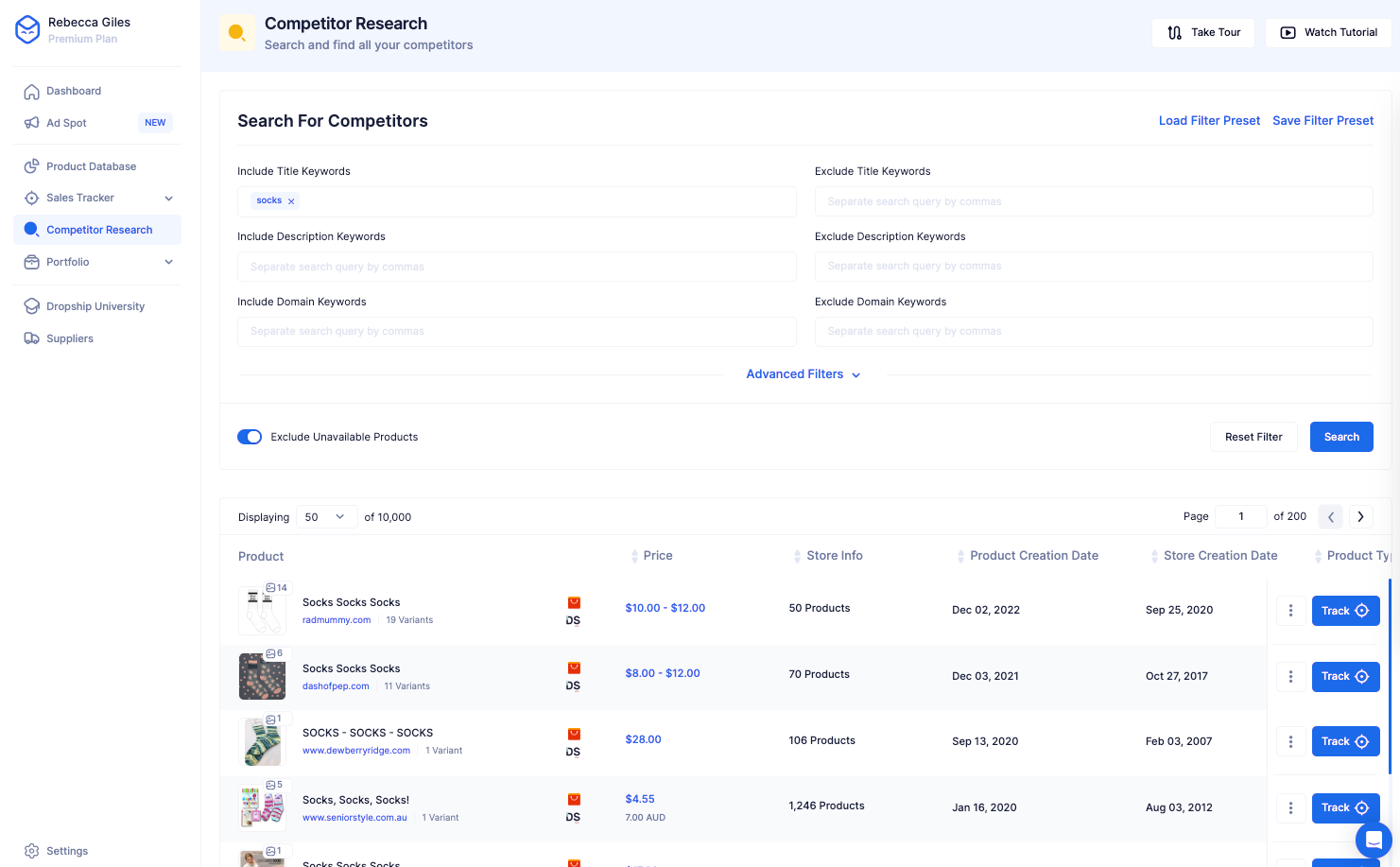The width and height of the screenshot is (1400, 867).
Task: Expand Portfolio submenu
Action: pos(169,262)
